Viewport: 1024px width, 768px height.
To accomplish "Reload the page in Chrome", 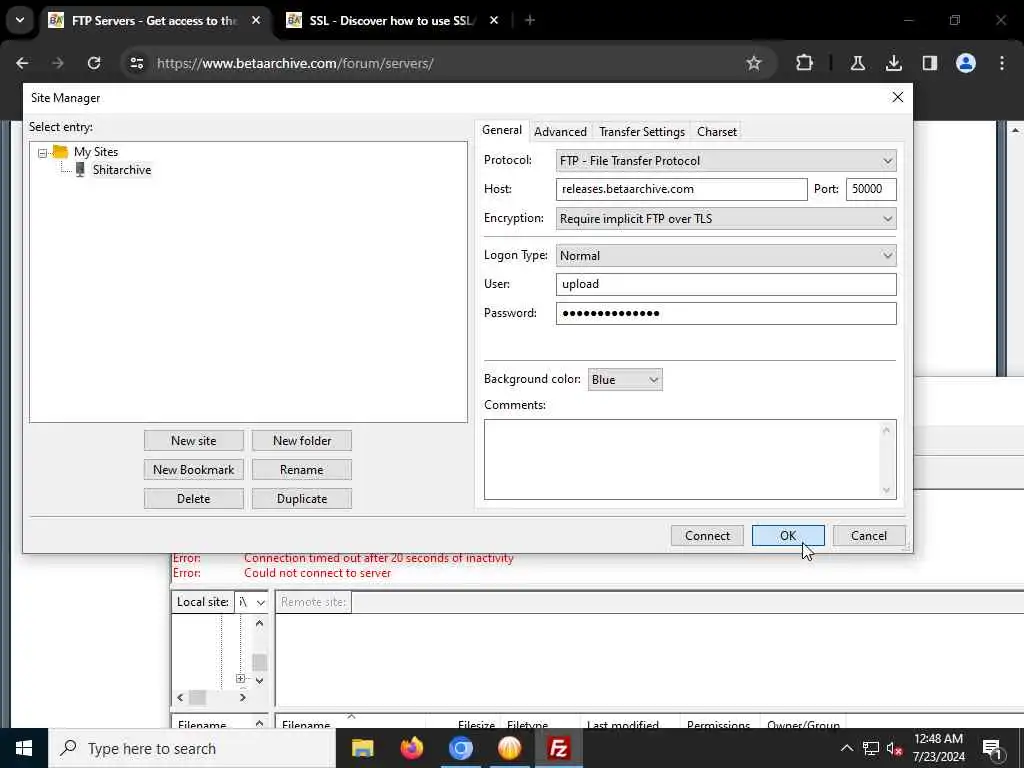I will 94,63.
